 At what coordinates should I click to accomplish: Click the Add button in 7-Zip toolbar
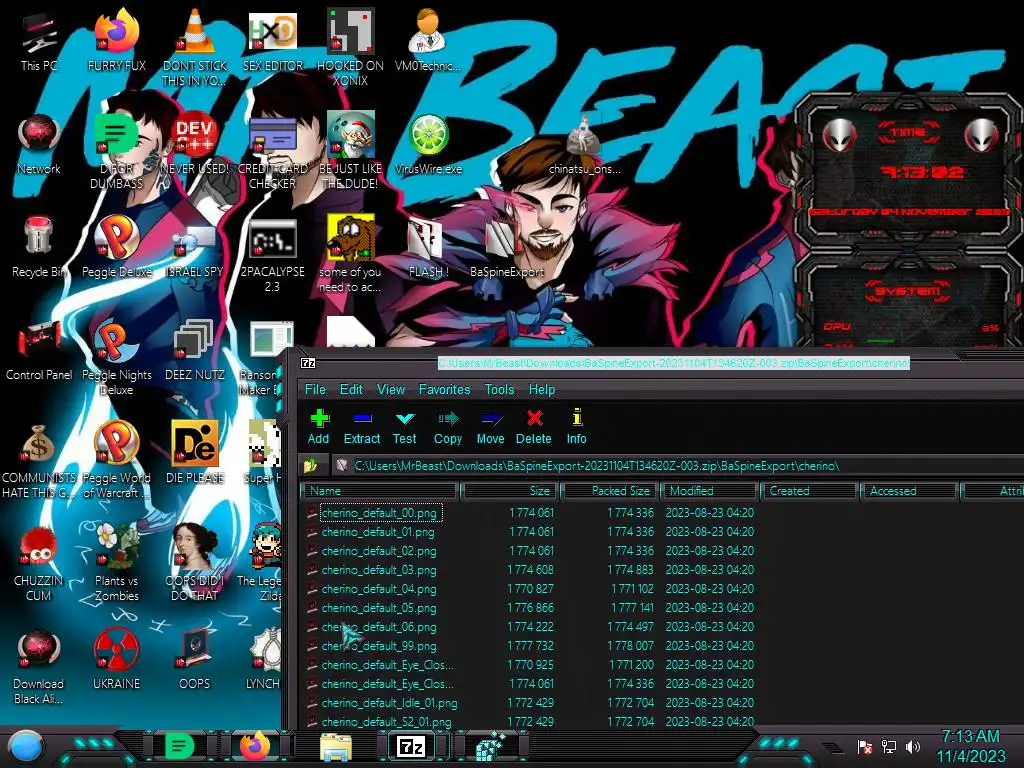(319, 426)
